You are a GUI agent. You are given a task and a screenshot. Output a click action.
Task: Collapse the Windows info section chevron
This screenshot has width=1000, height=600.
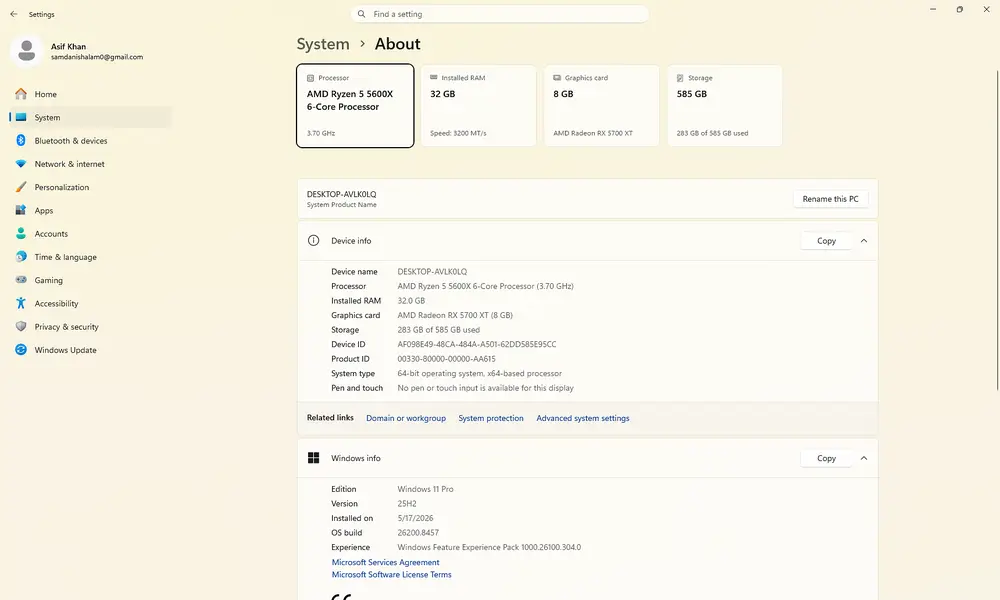864,458
